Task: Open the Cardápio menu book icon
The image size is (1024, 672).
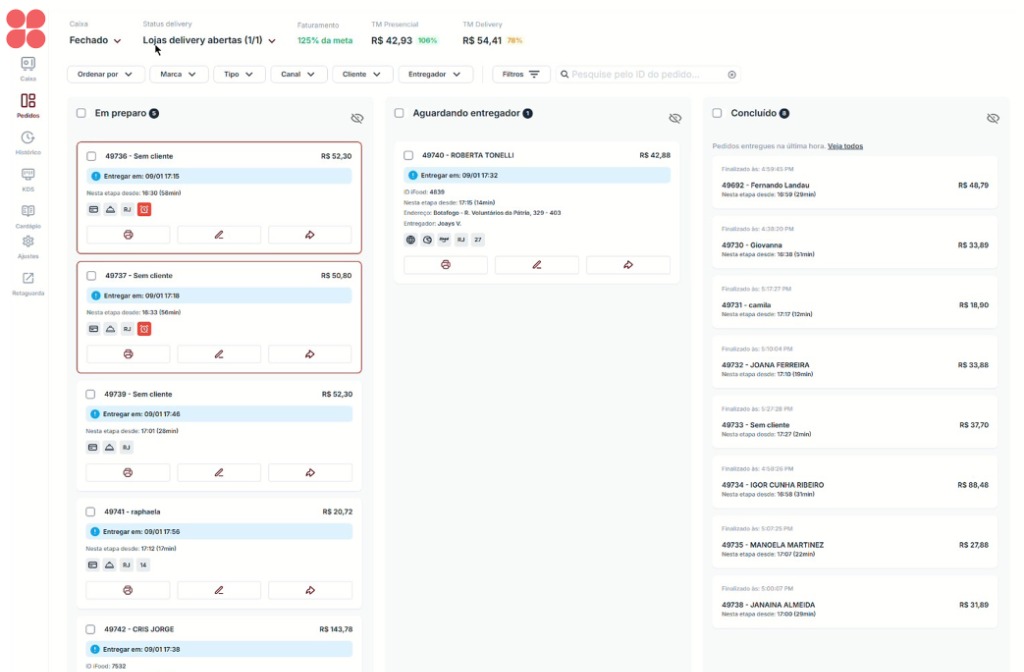Action: [x=28, y=213]
